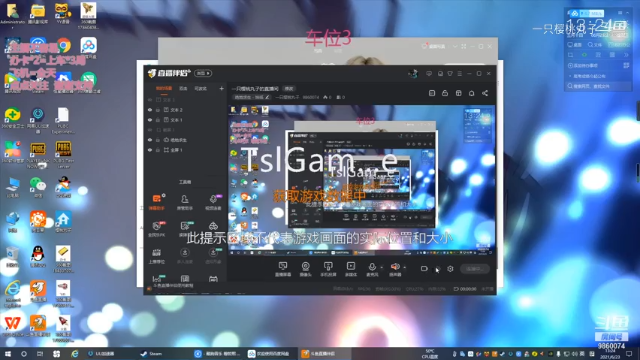Image resolution: width=640 pixels, height=360 pixels.
Task: Toggle lock on the 文本 2 source
Action: 158,110
